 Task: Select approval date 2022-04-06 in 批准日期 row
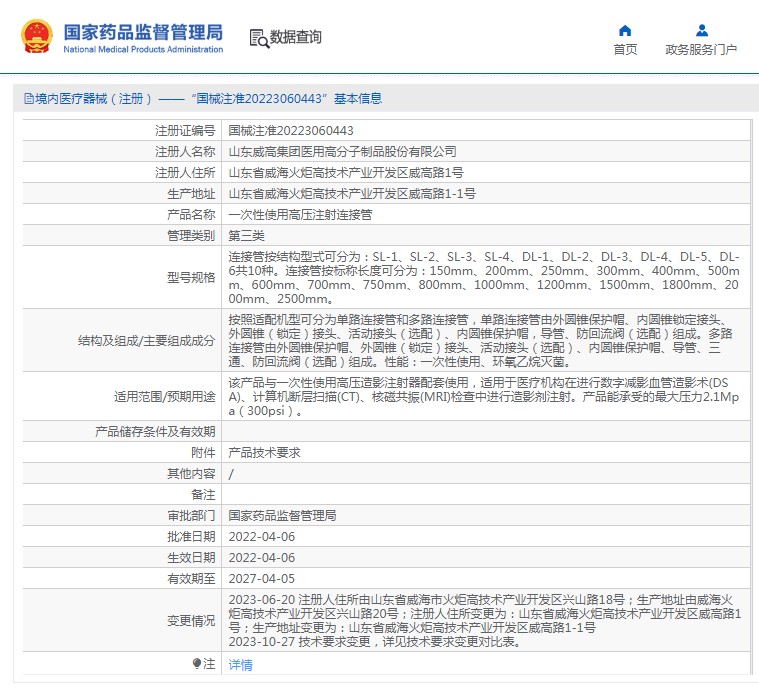[x=261, y=536]
